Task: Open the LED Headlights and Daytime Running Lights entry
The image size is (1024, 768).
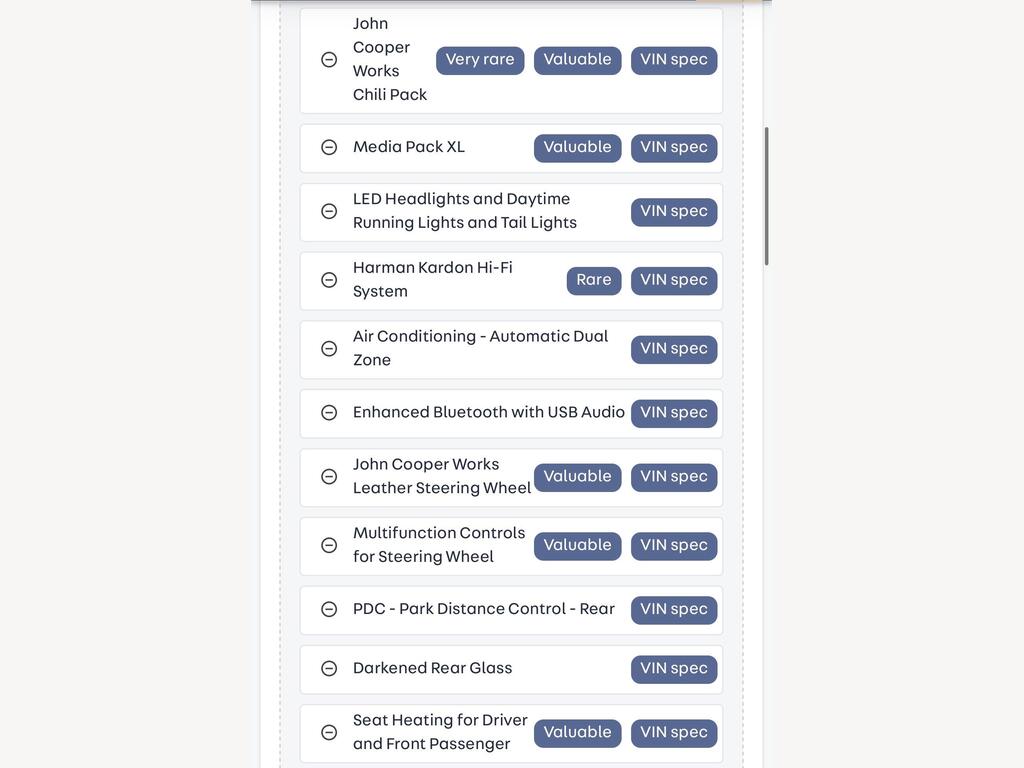Action: (511, 212)
